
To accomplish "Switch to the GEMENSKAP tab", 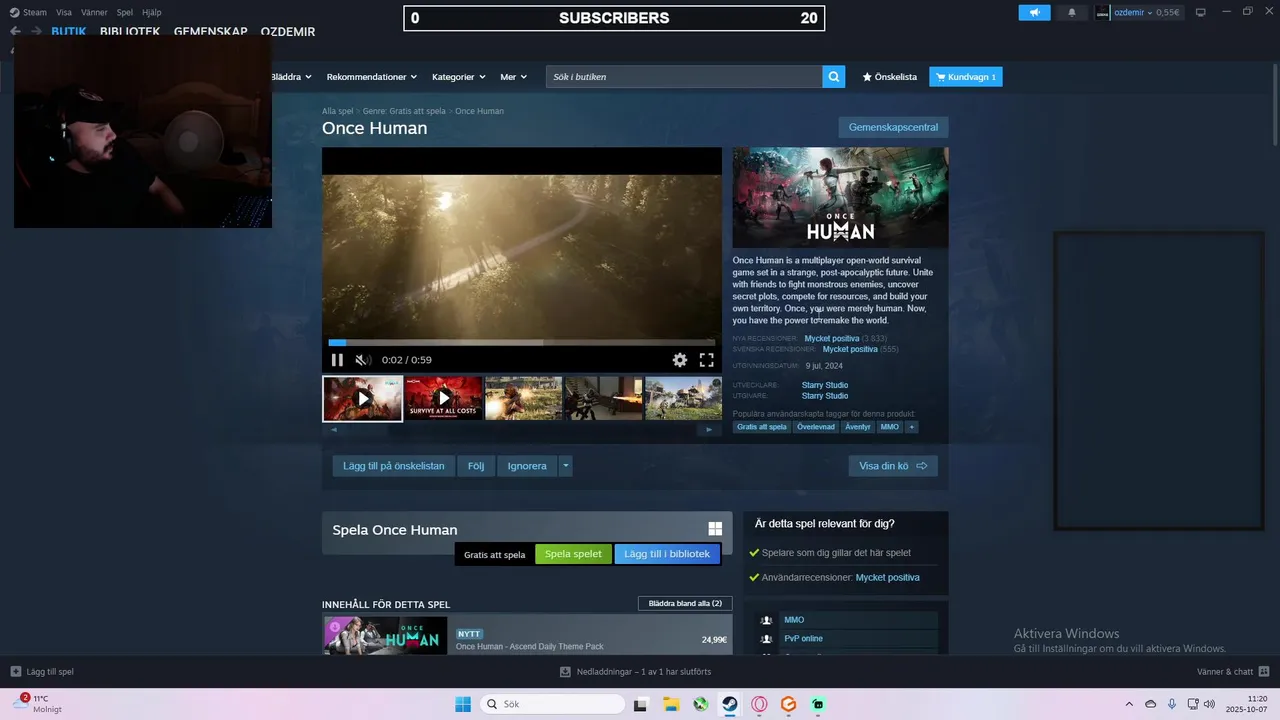I will [210, 32].
